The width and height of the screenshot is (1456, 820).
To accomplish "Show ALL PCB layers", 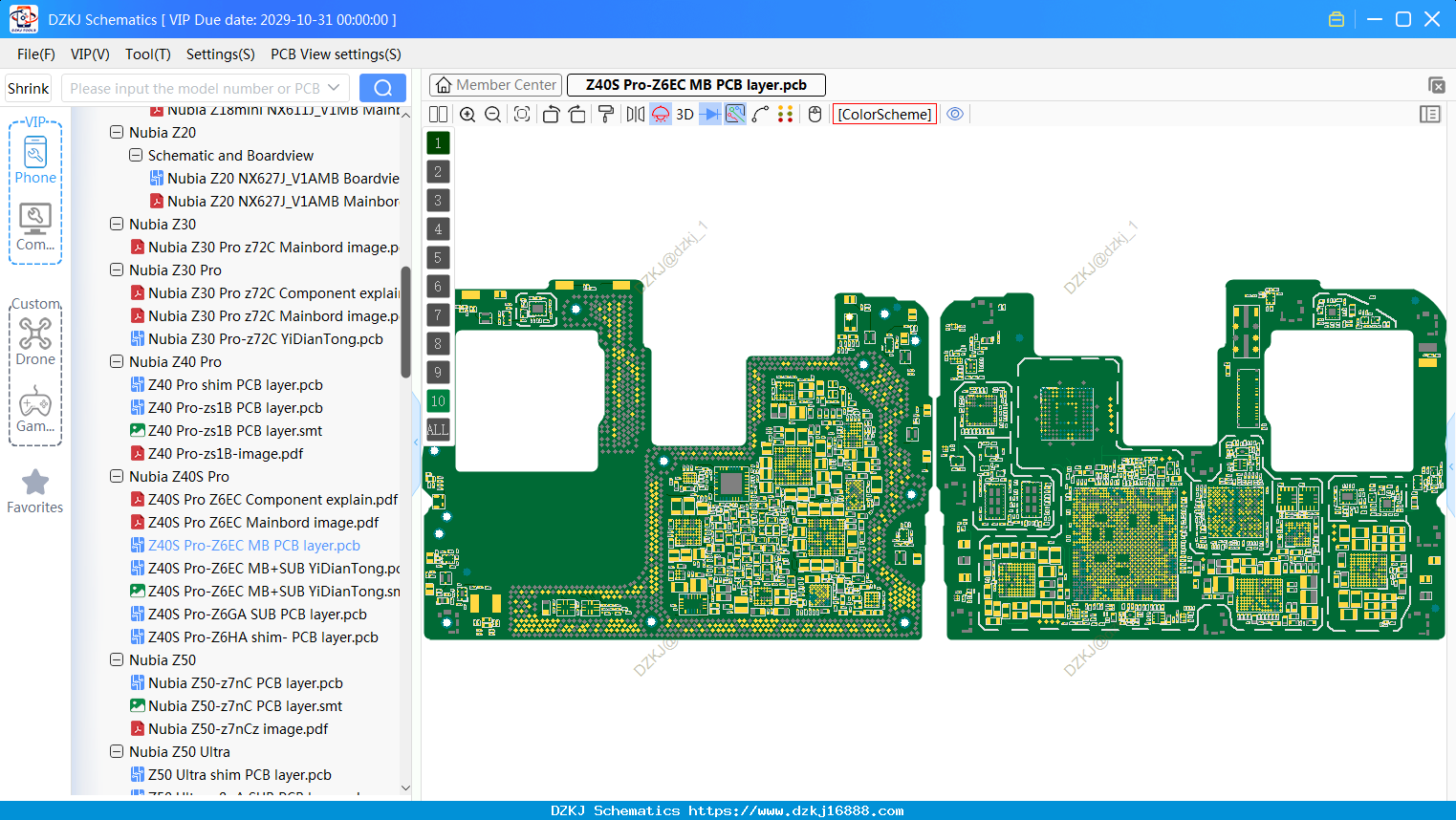I will click(438, 430).
